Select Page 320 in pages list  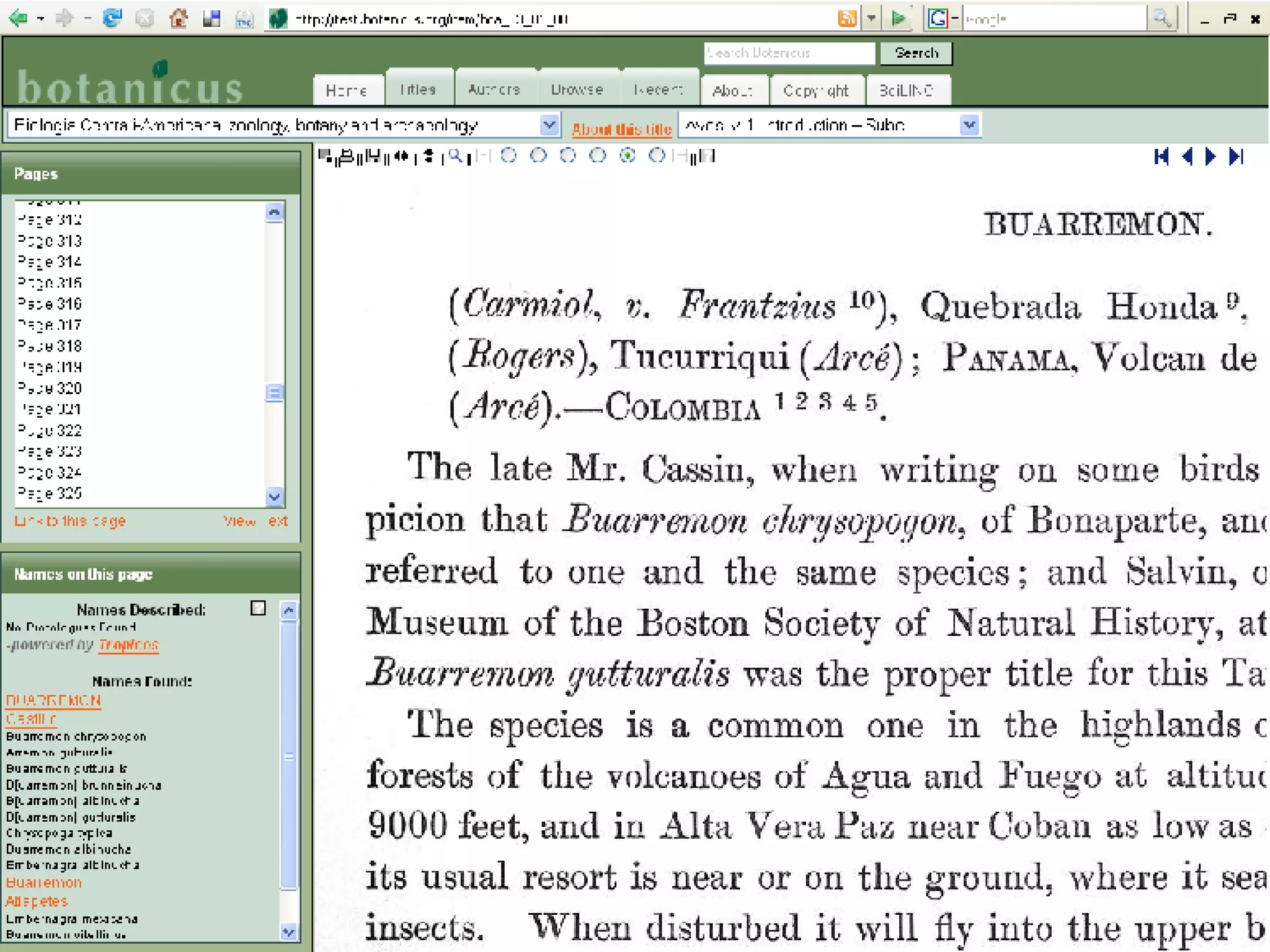coord(50,389)
